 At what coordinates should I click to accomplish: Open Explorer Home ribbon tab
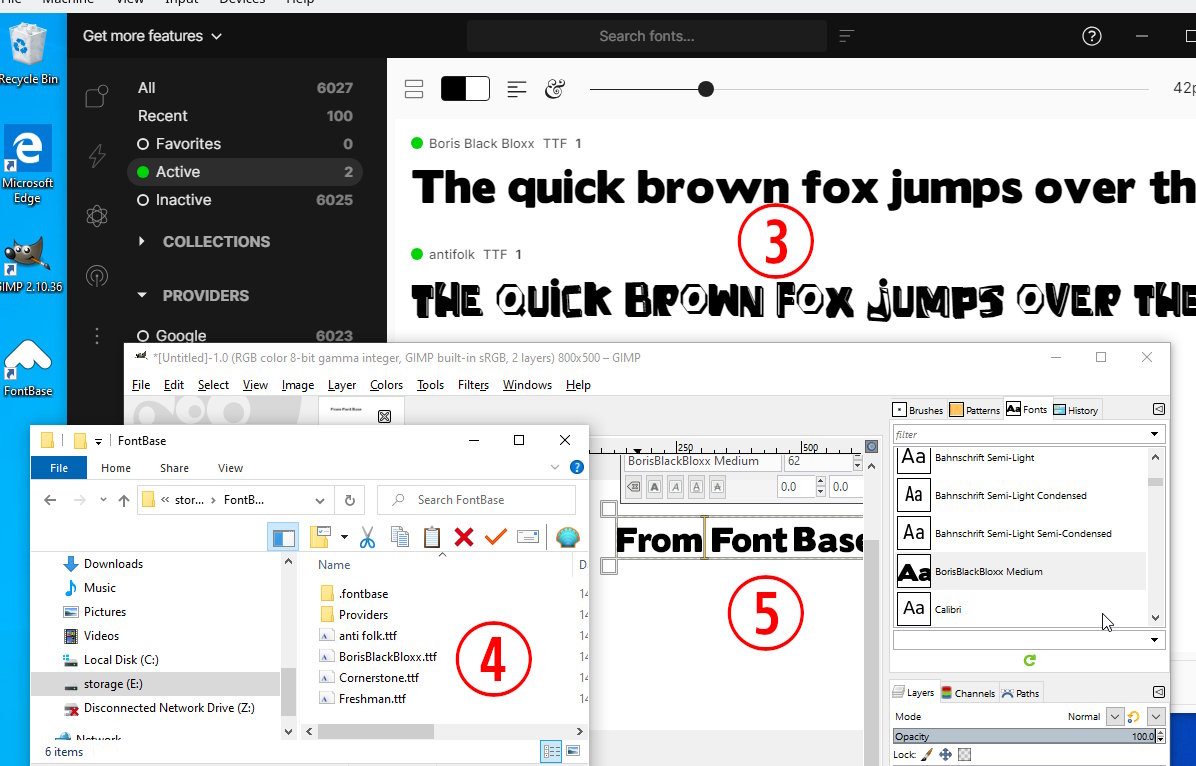coord(116,468)
